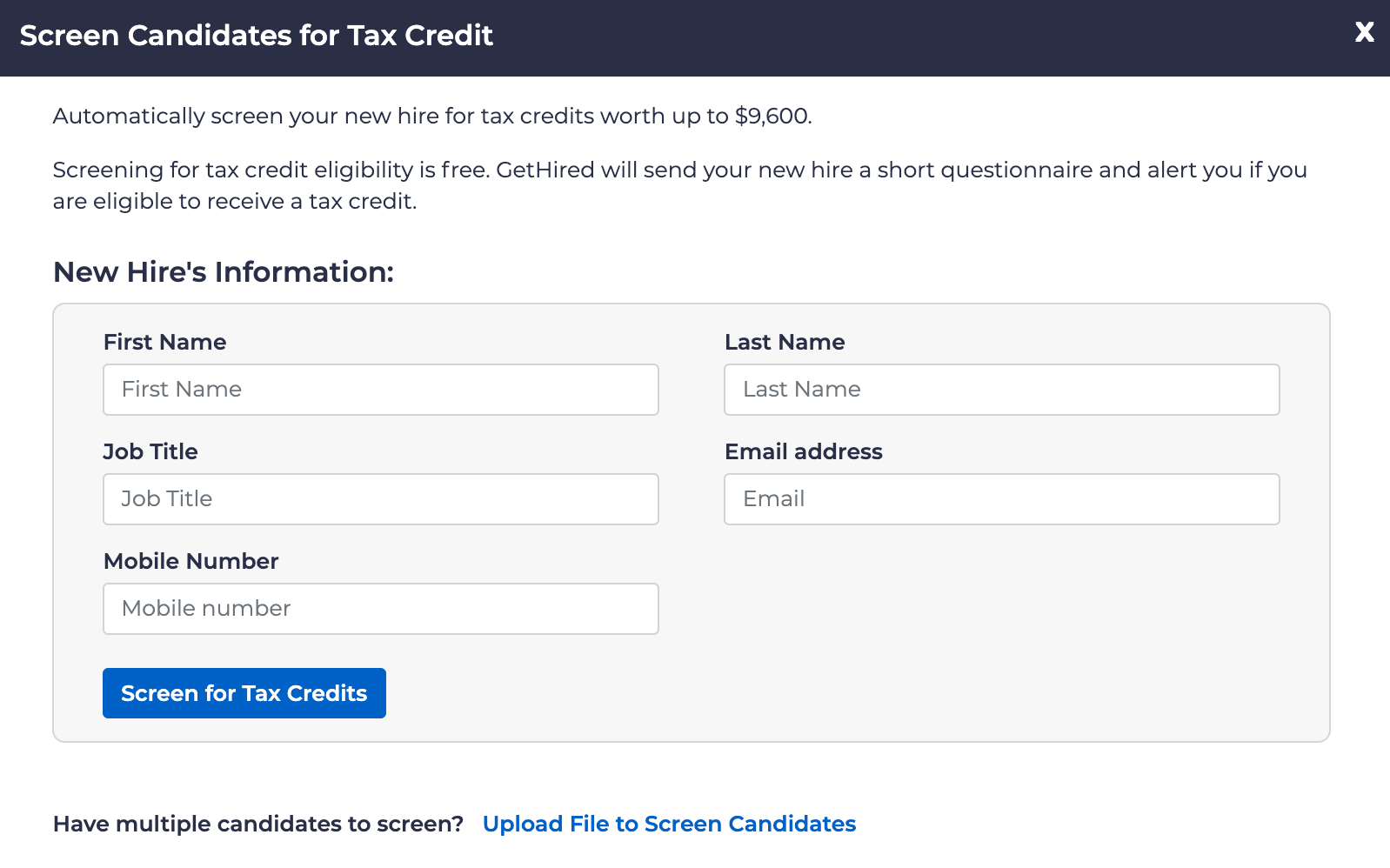Select the Job Title input field

(x=380, y=499)
